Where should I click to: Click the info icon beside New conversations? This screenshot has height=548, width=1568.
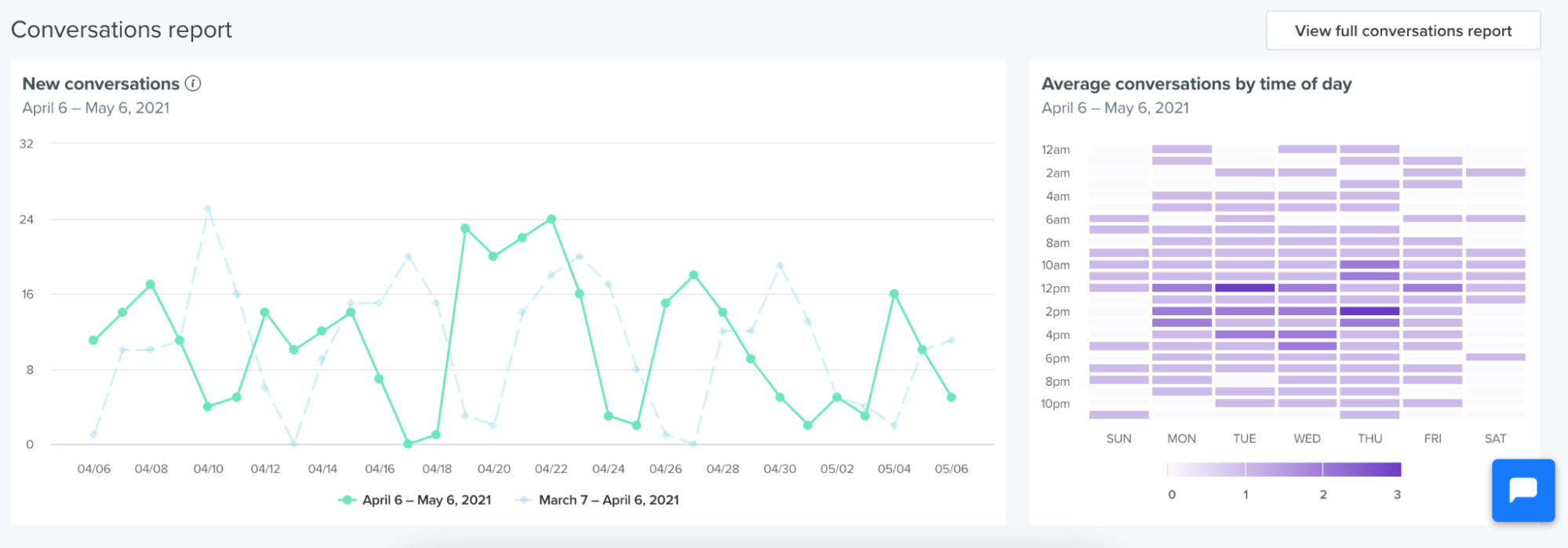pos(193,83)
